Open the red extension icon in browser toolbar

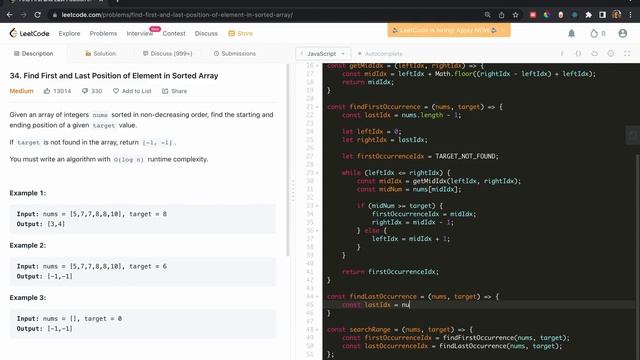pyautogui.click(x=533, y=15)
